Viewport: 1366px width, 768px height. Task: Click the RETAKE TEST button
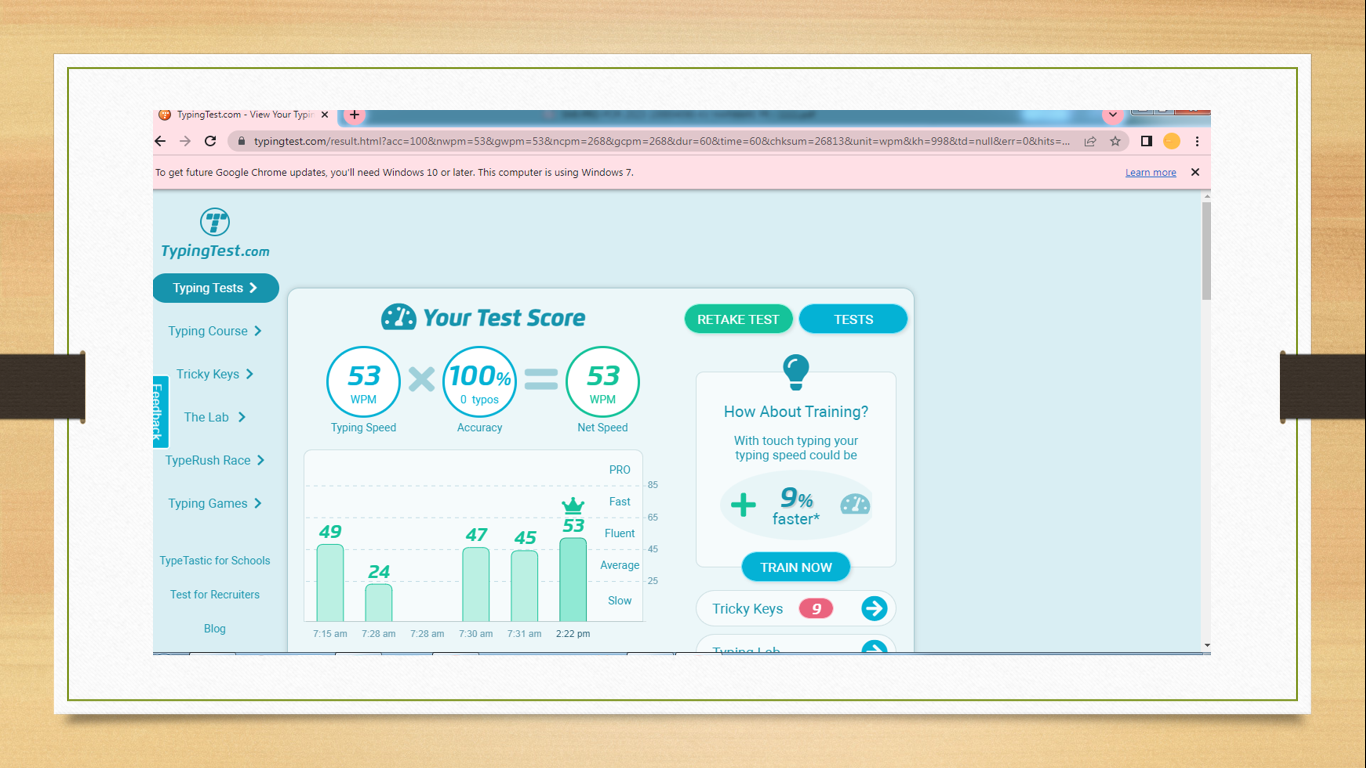pos(738,319)
